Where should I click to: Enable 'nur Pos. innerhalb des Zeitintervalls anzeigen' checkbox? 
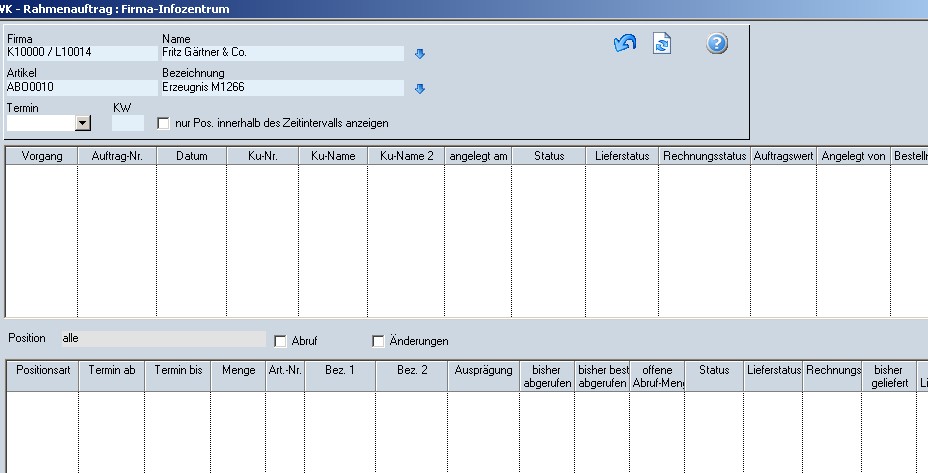point(164,123)
